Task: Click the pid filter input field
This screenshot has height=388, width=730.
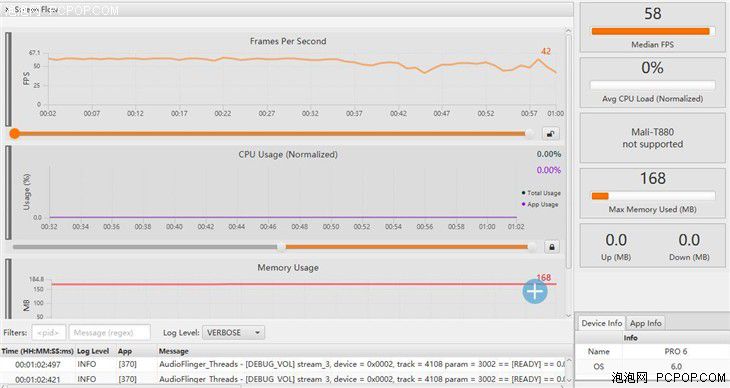Action: (x=48, y=333)
